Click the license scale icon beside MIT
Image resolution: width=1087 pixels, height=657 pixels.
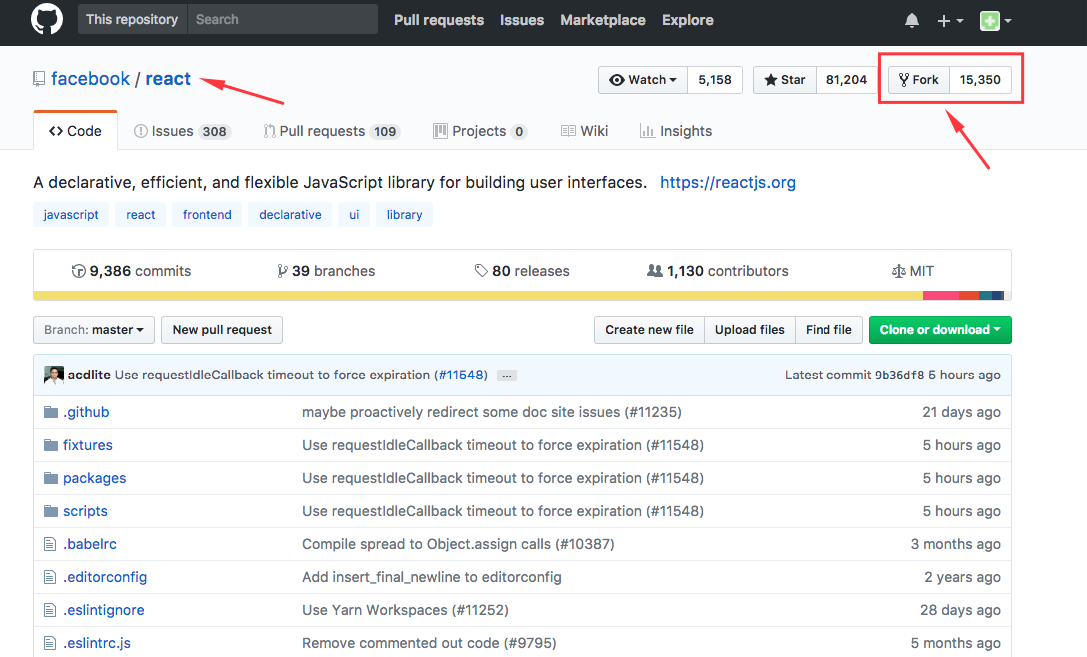[x=898, y=271]
